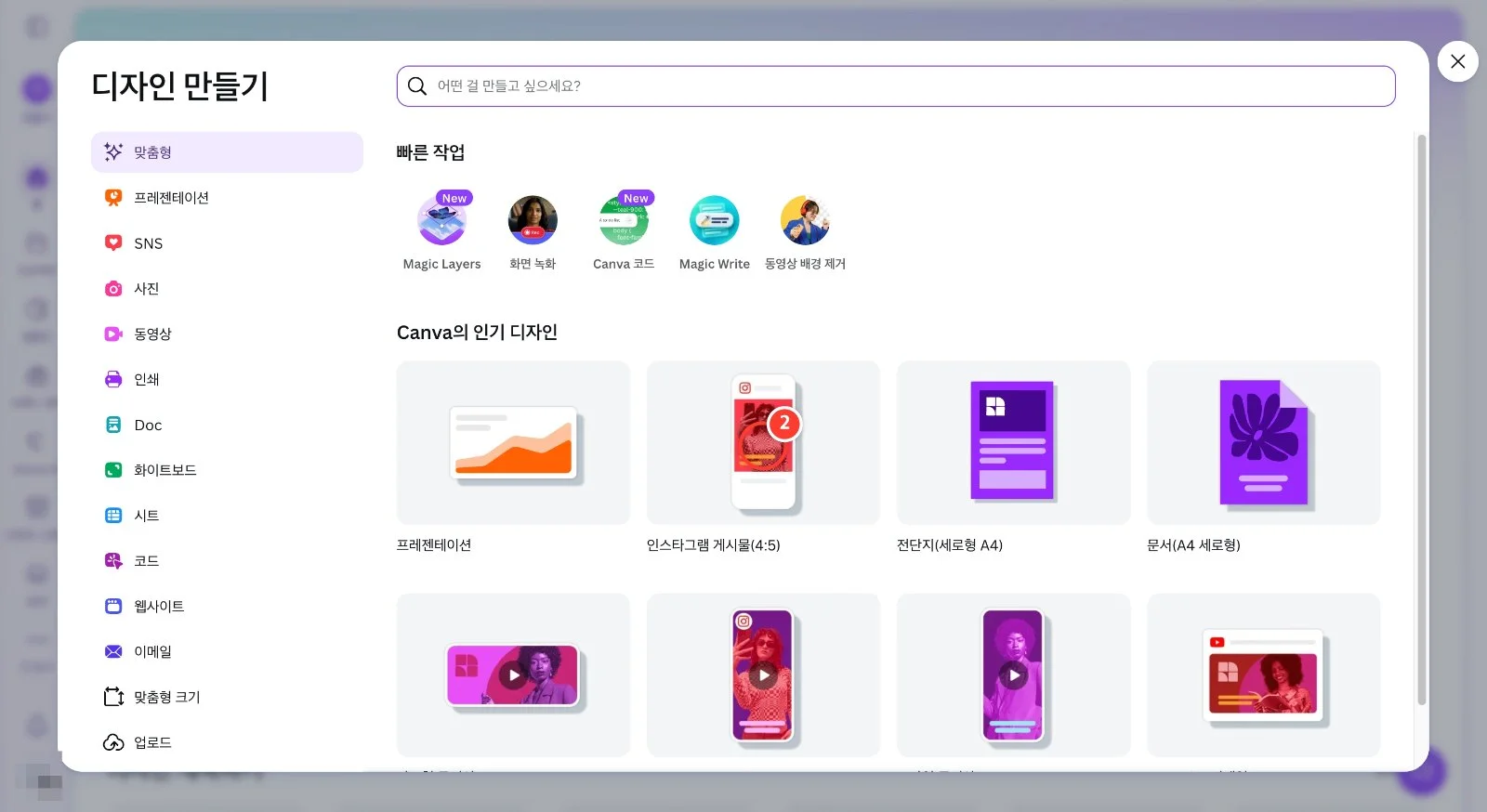Click the 동영상 camera icon in sidebar

113,334
